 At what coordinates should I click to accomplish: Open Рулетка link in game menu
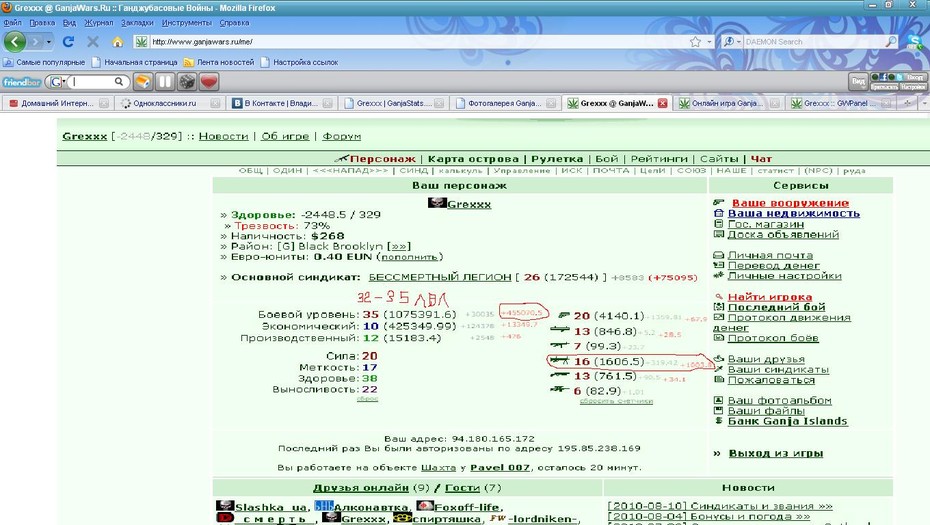[557, 158]
